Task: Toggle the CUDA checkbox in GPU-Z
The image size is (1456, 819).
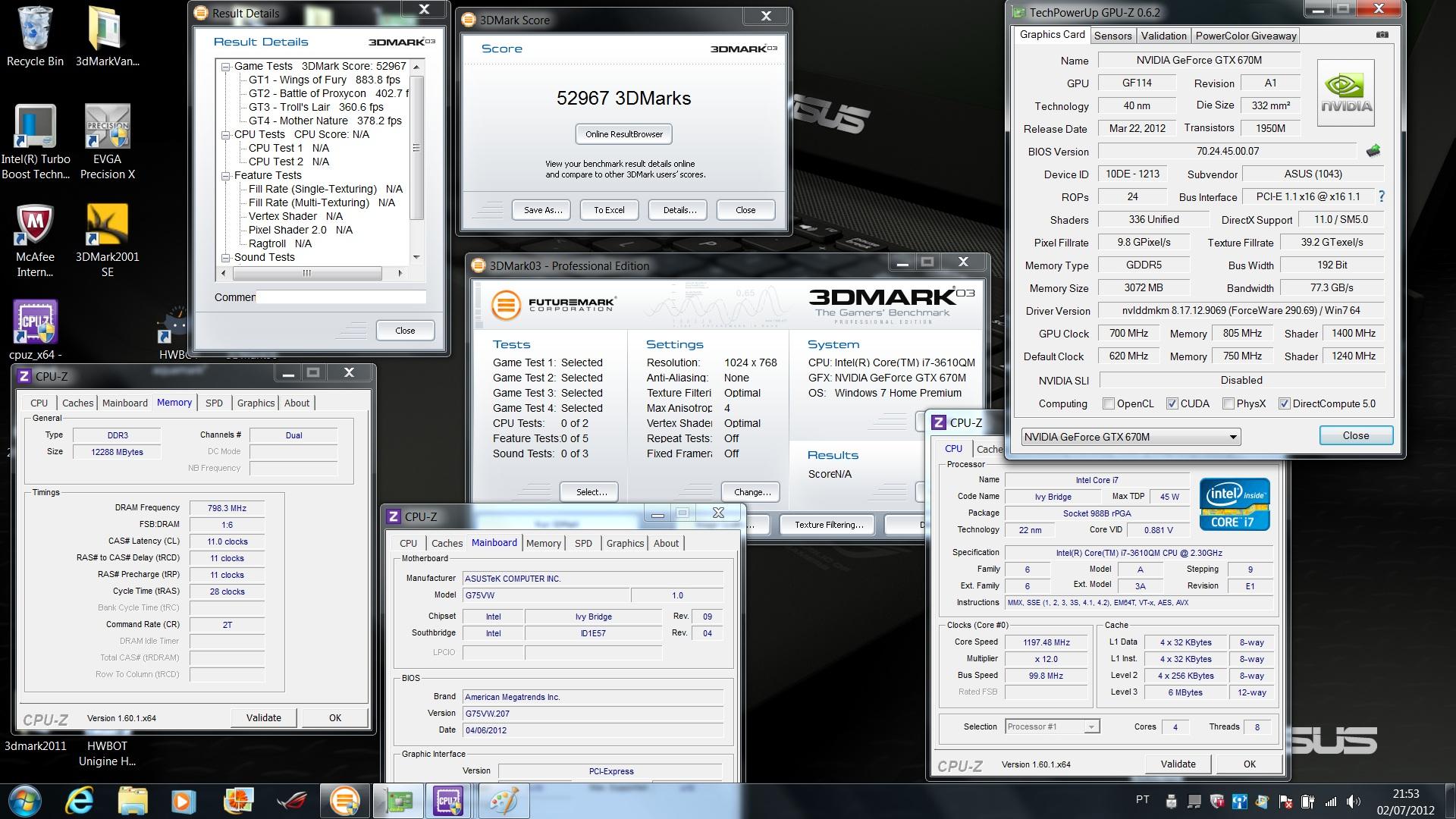Action: tap(1172, 404)
